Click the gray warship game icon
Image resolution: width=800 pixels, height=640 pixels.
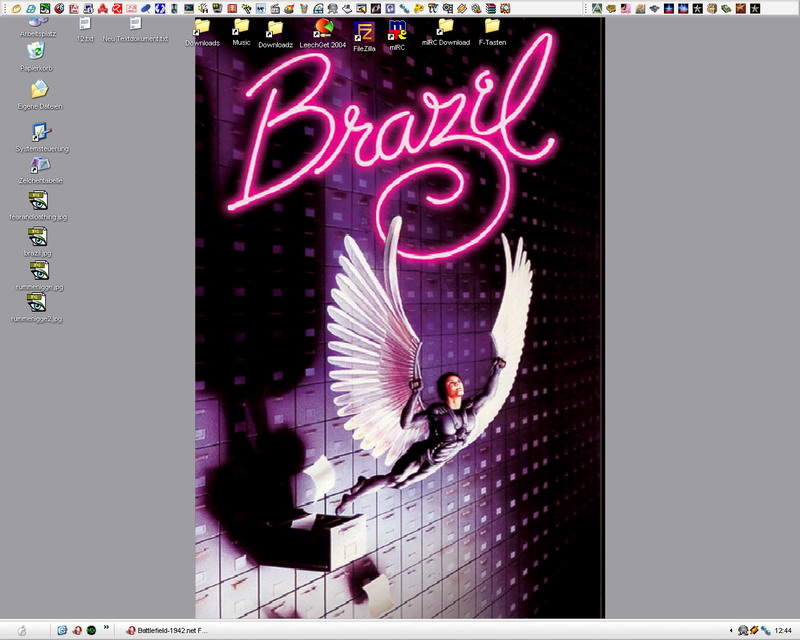tap(655, 8)
